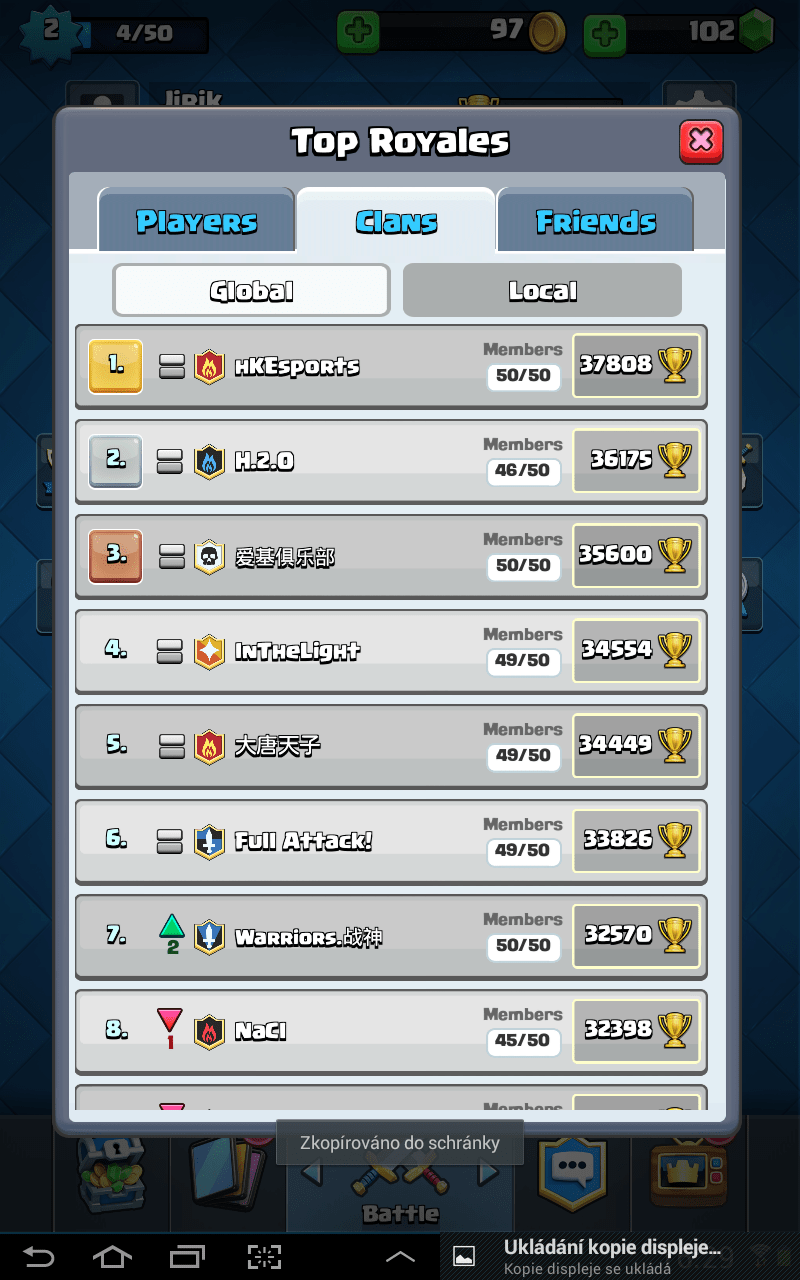Switch to the Local ranking filter
Image resolution: width=800 pixels, height=1280 pixels.
pyautogui.click(x=542, y=290)
